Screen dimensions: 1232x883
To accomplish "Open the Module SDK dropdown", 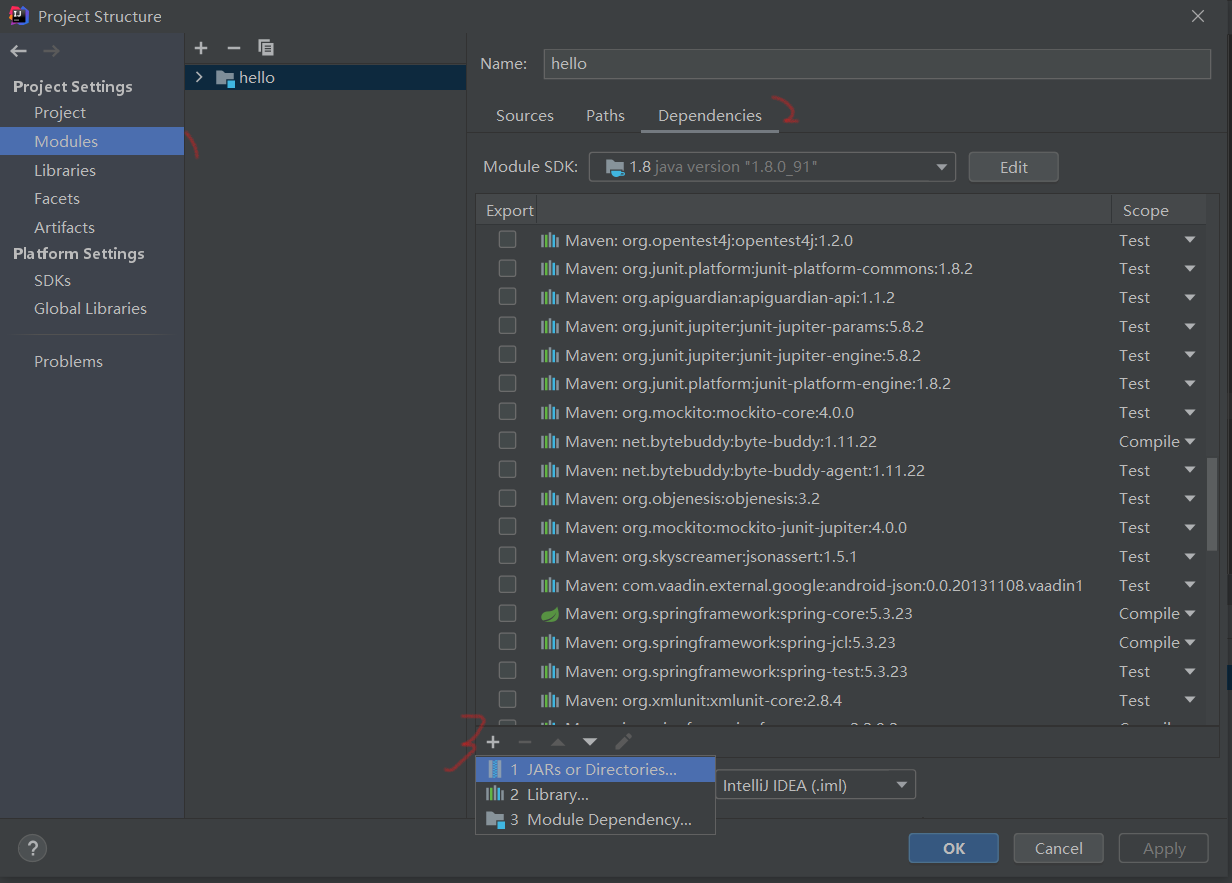I will coord(772,167).
